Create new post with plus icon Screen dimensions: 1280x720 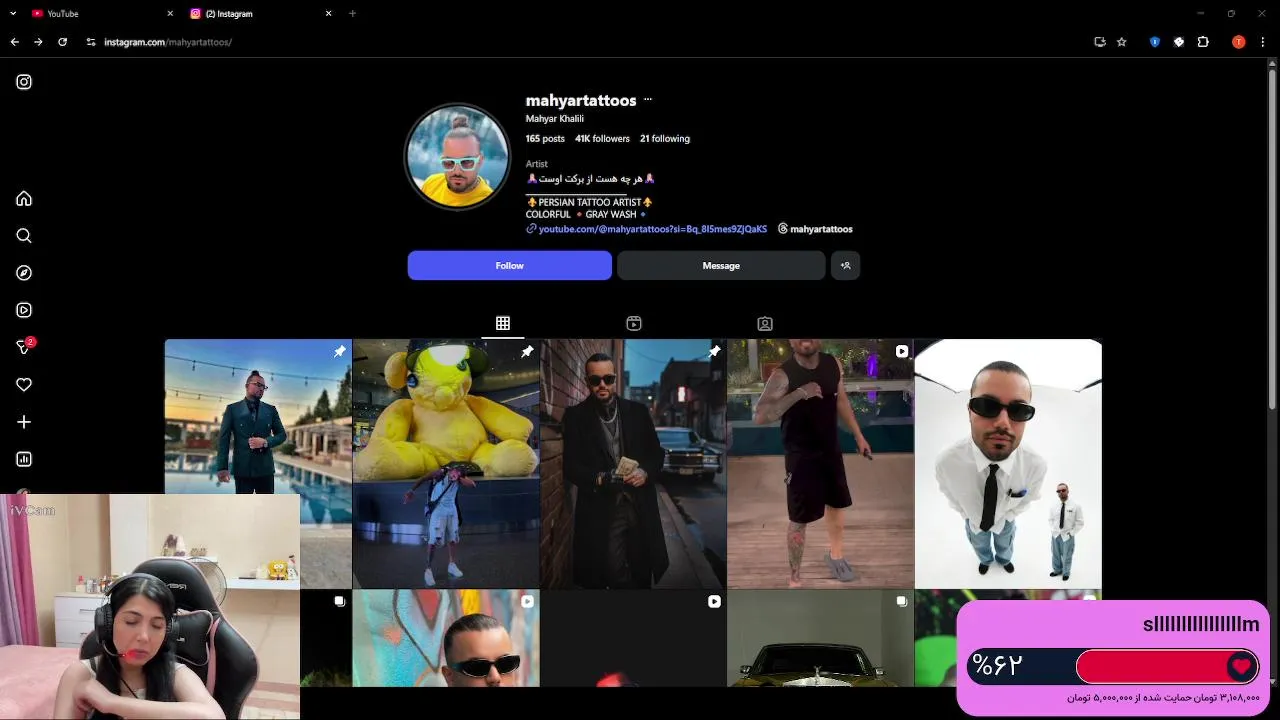tap(24, 422)
